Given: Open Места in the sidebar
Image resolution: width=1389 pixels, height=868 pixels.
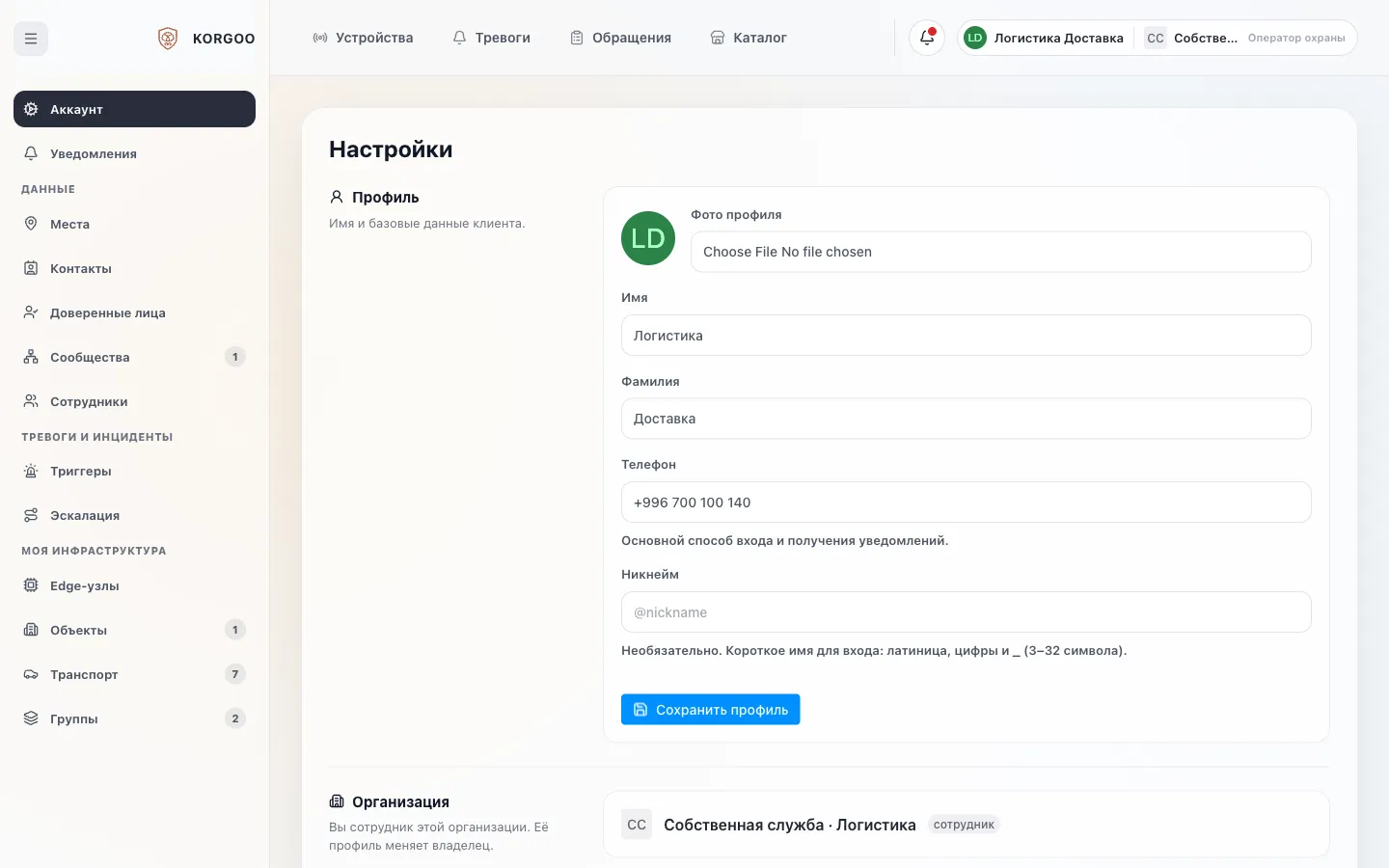Looking at the screenshot, I should 135,224.
